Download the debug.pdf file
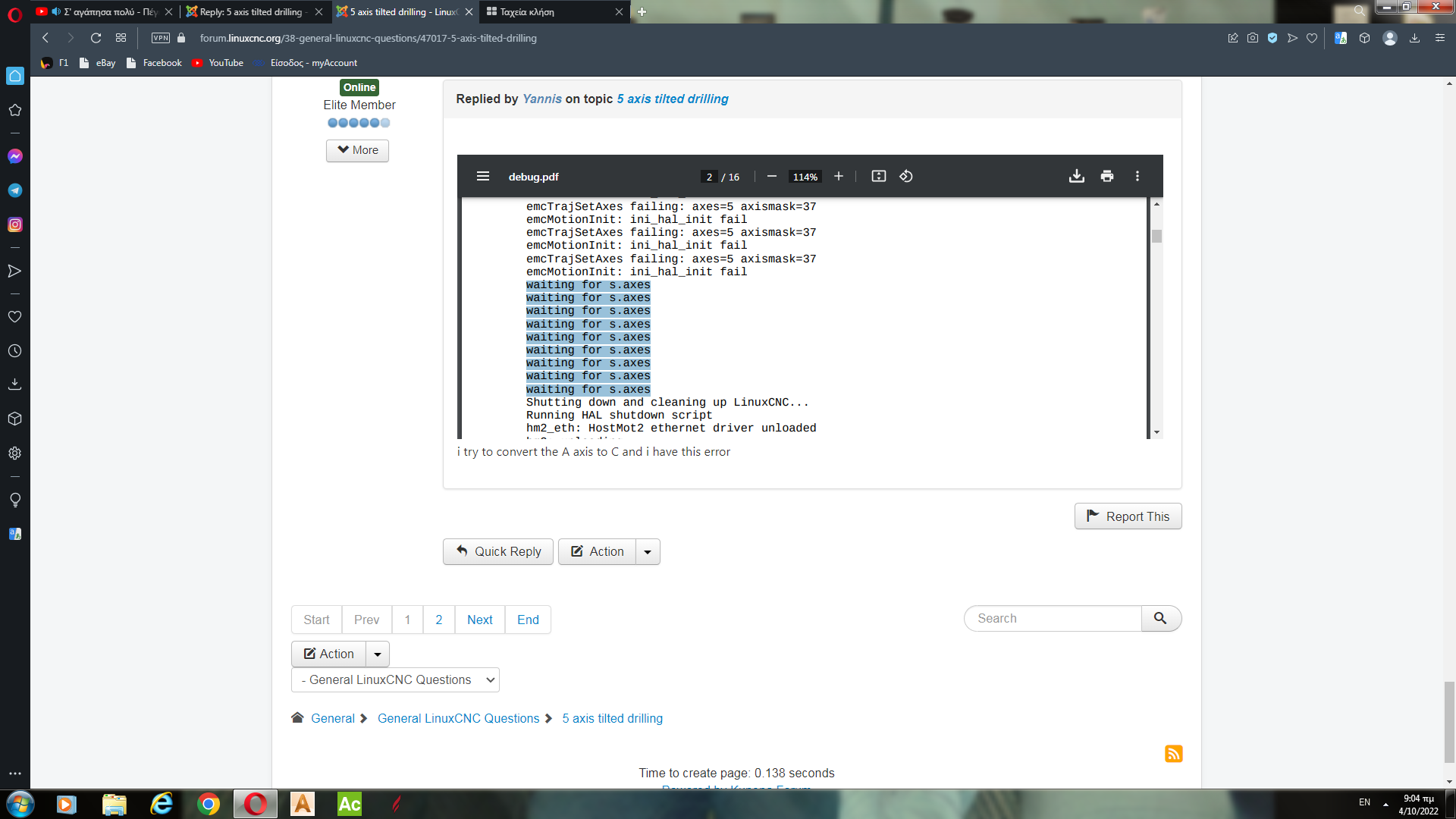 point(1076,177)
